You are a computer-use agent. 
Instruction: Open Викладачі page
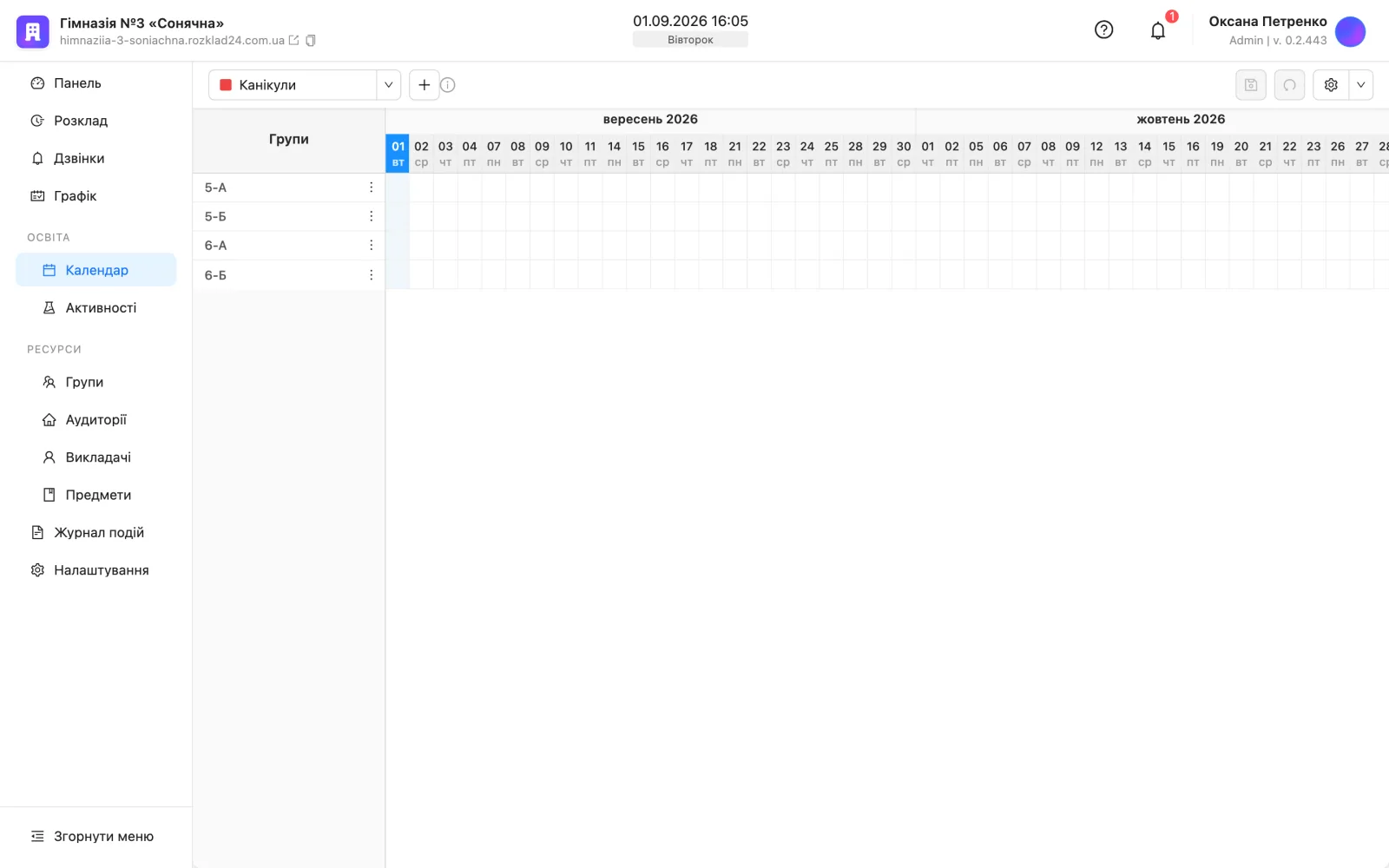point(95,457)
